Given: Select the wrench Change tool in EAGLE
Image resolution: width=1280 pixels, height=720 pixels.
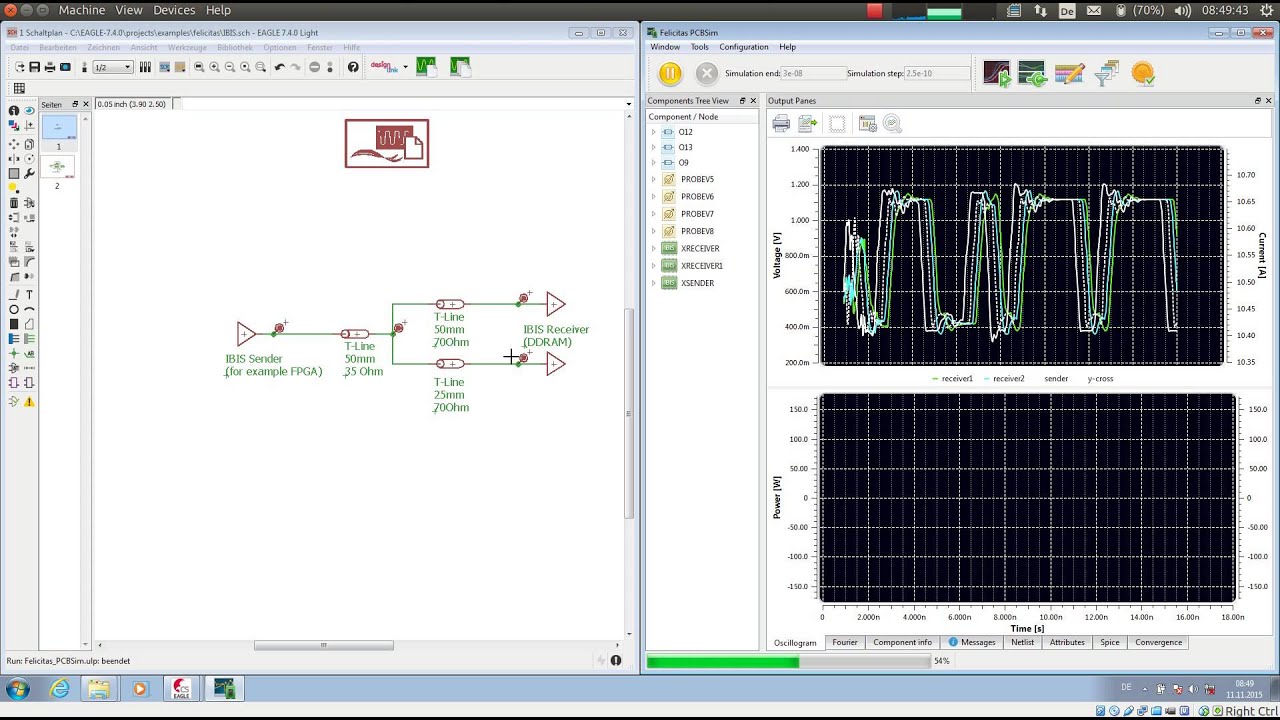Looking at the screenshot, I should 29,173.
